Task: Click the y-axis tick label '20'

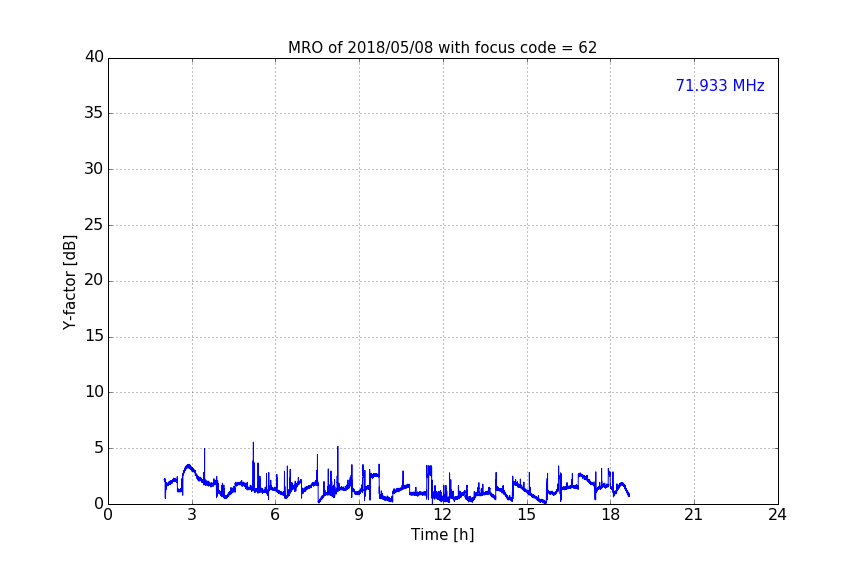Action: point(94,280)
